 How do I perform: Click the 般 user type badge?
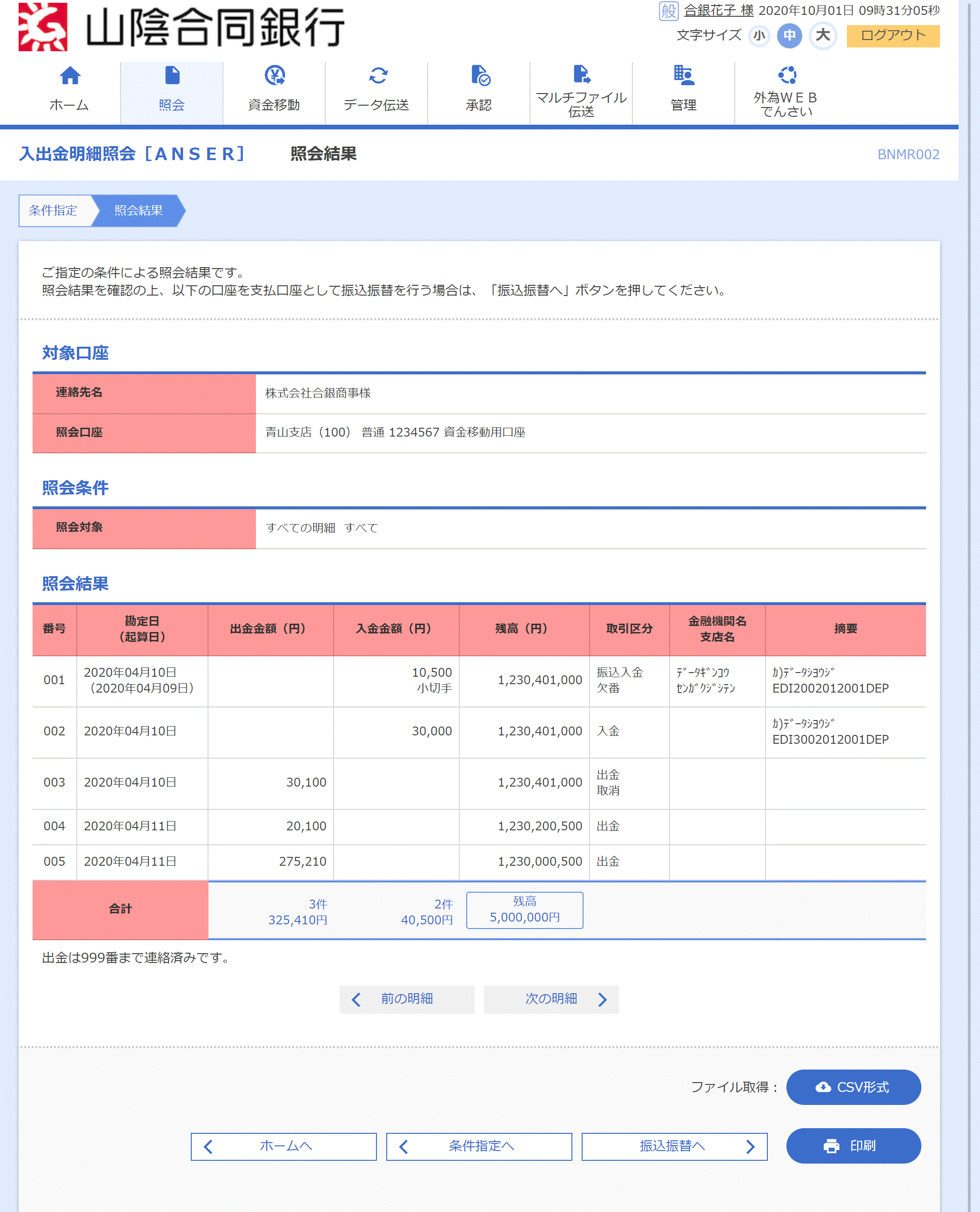click(668, 10)
